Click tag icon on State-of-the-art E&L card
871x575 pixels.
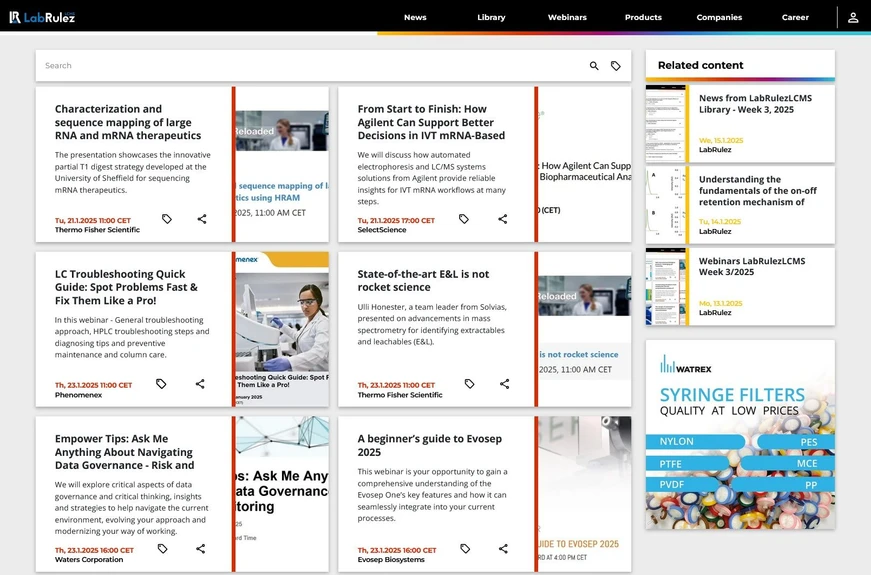[469, 384]
